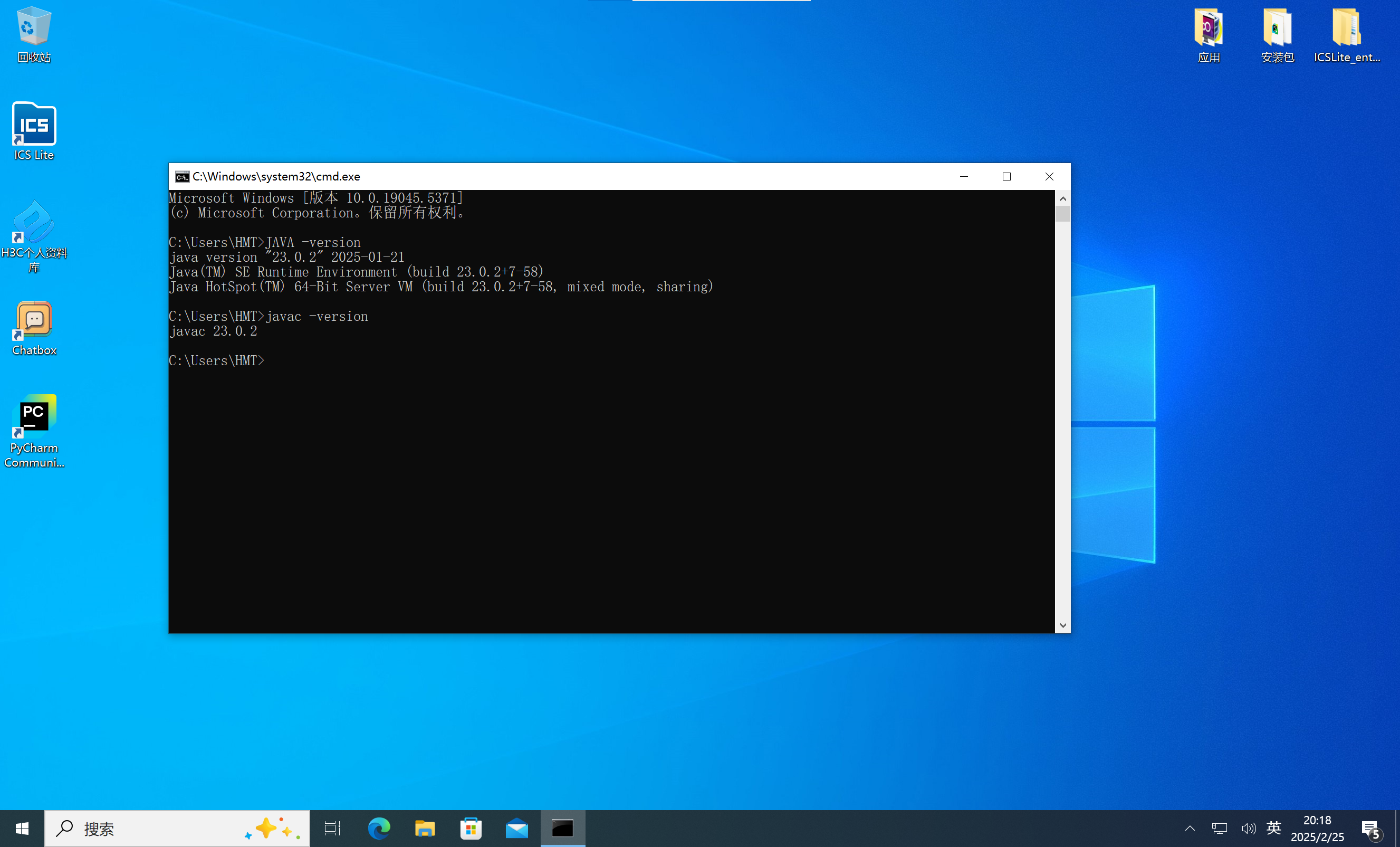1400x847 pixels.
Task: Expand hidden system tray icons chevron
Action: click(1190, 828)
